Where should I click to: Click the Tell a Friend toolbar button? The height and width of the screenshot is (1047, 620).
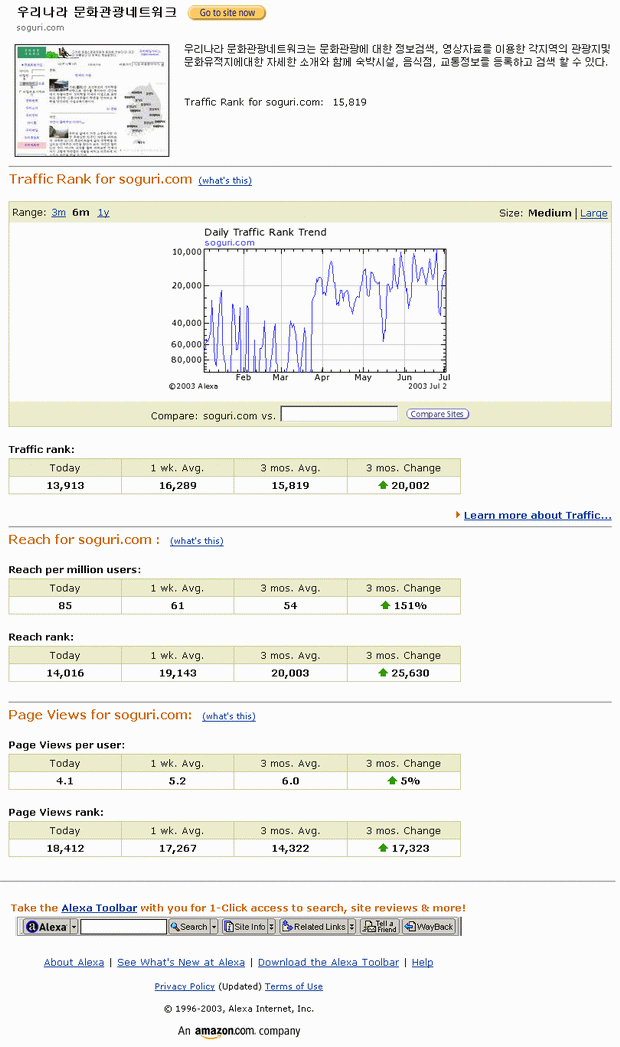(379, 927)
